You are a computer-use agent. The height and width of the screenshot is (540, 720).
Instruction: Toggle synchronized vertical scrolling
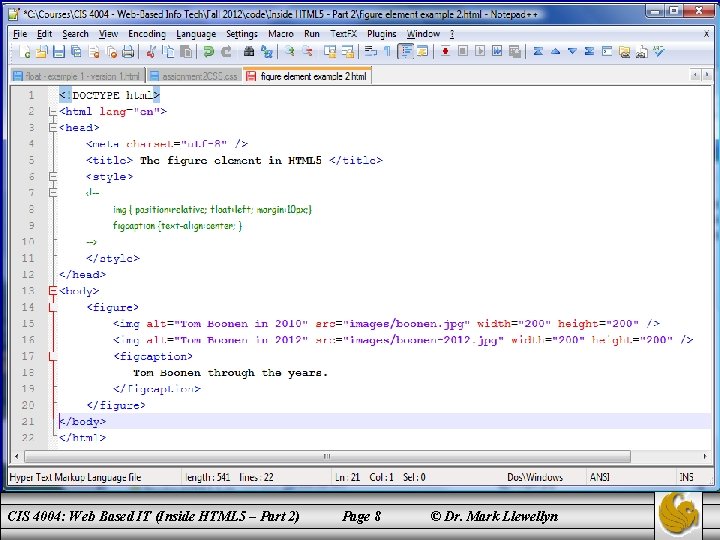pyautogui.click(x=330, y=52)
